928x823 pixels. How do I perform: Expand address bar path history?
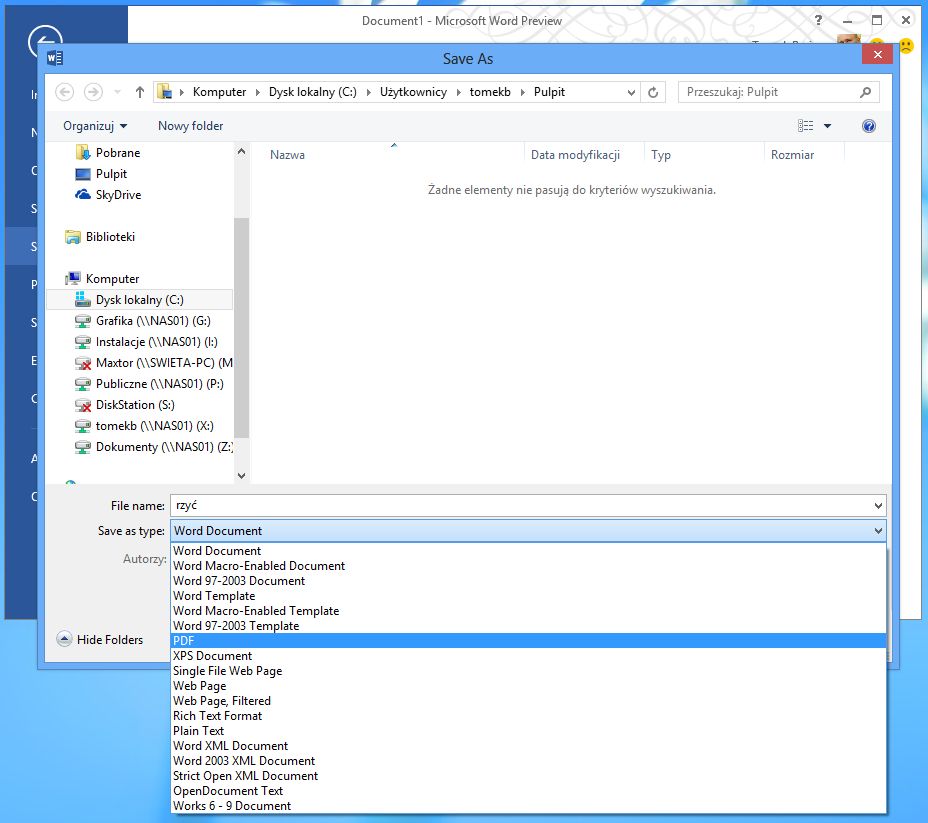[x=631, y=92]
